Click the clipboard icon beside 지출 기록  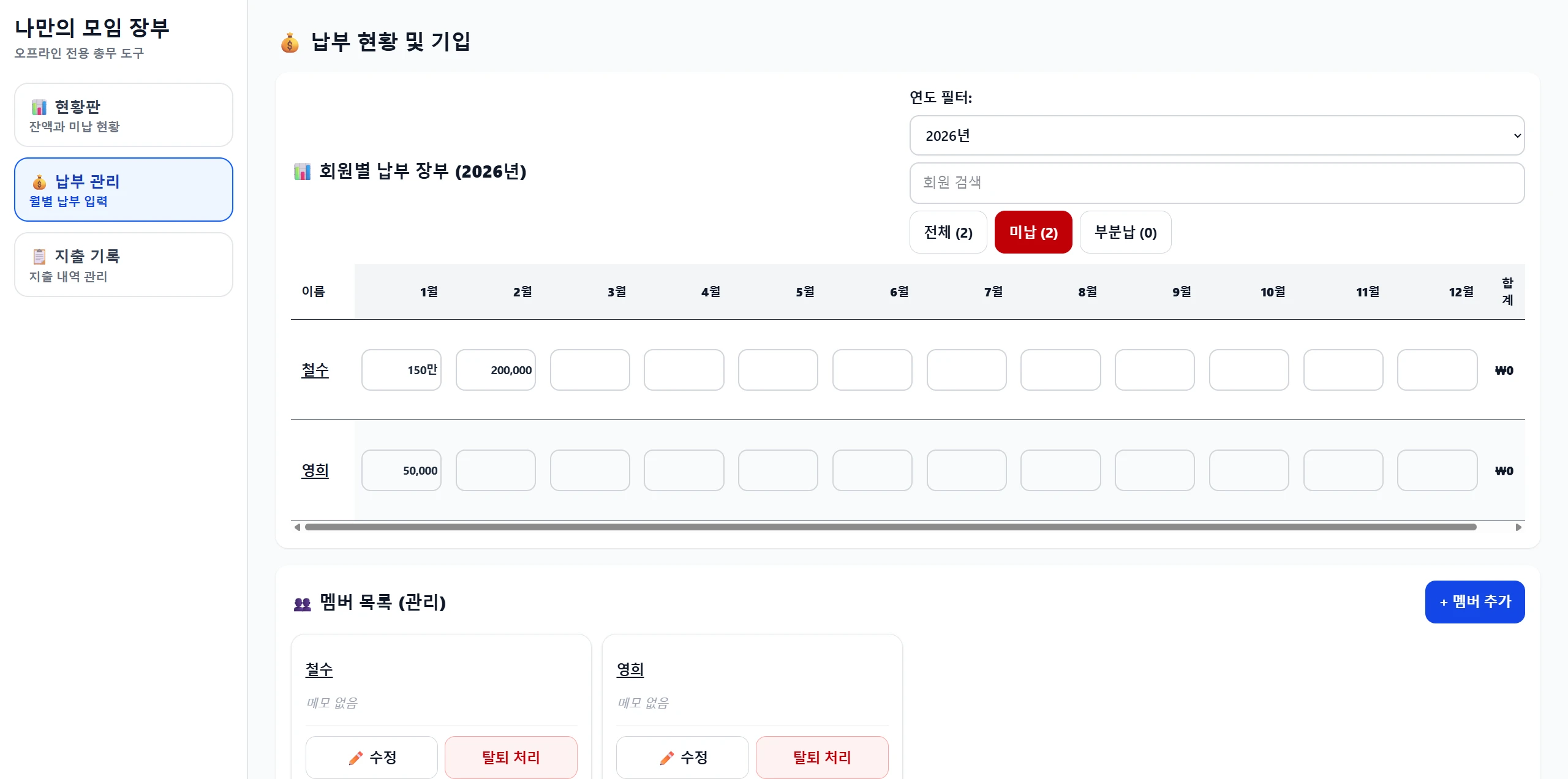point(39,257)
